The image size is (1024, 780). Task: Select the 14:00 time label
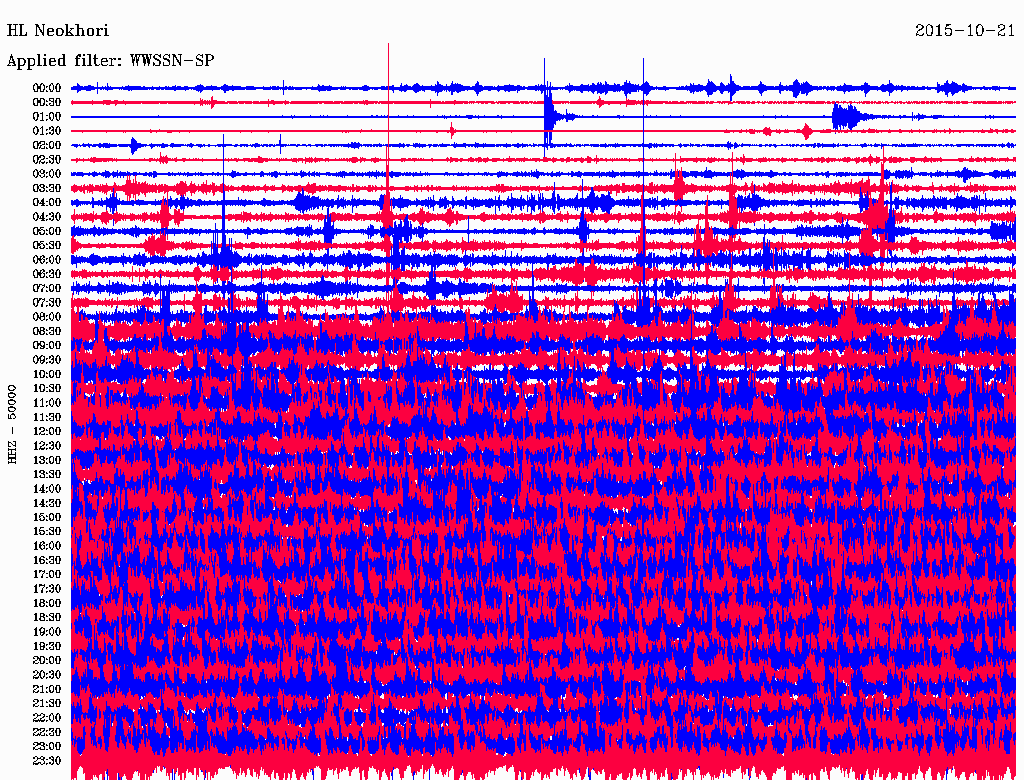pos(47,489)
